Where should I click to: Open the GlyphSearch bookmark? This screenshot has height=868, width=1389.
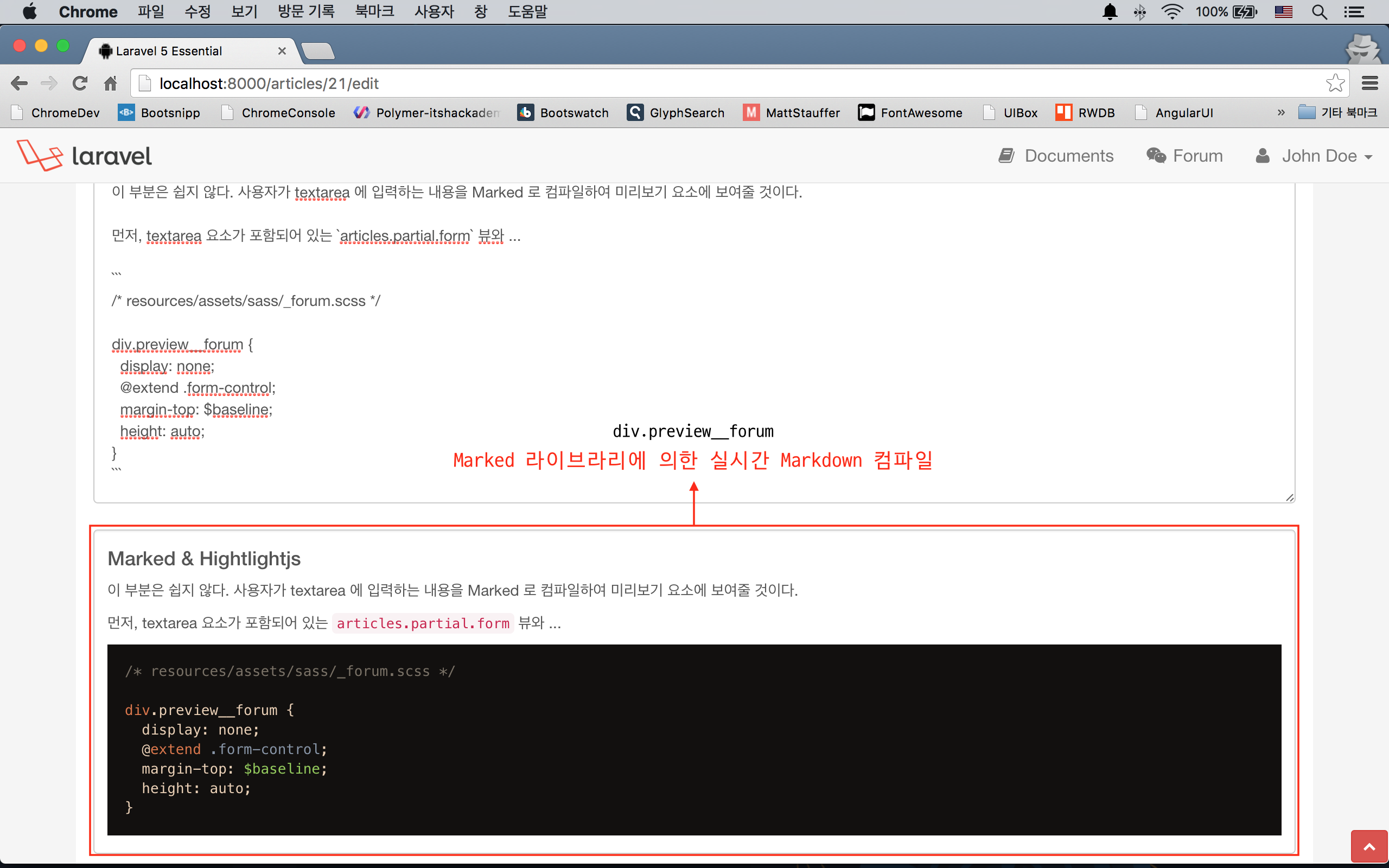676,113
